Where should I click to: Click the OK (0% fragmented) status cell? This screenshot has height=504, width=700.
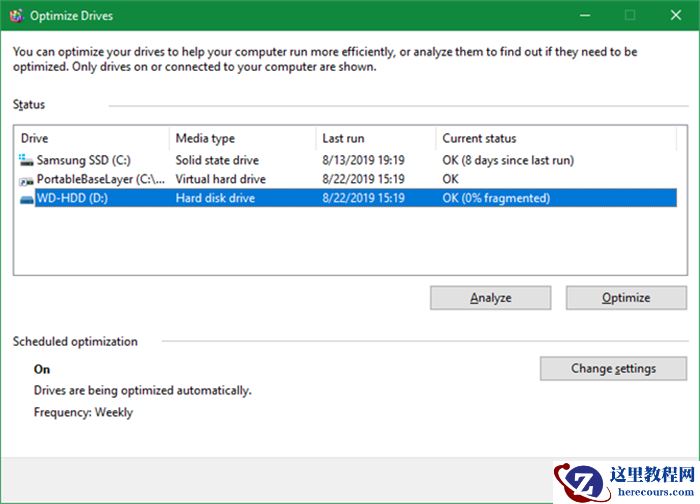pyautogui.click(x=496, y=198)
